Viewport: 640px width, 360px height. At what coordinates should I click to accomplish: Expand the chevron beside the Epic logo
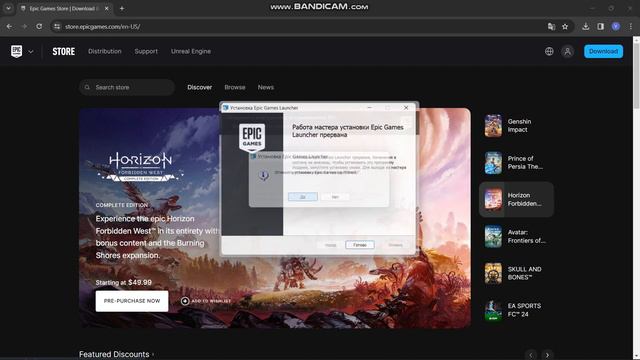tap(31, 52)
